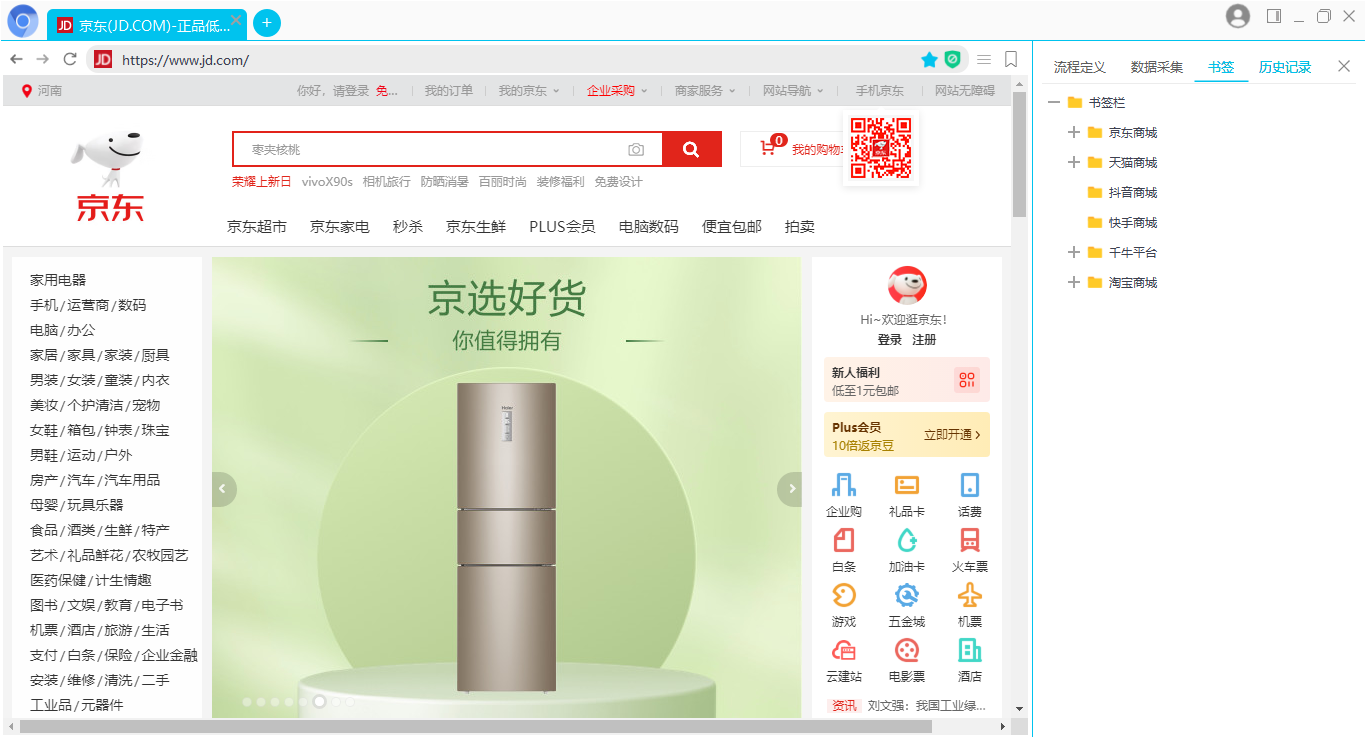
Task: Select the 京东(JD.COM) browser tab
Action: (148, 23)
